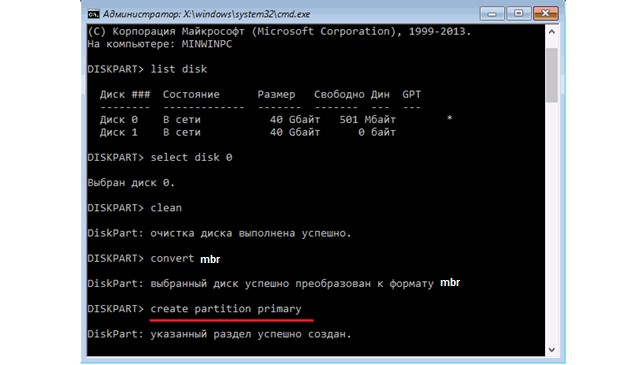Click the 'clean' command text

pyautogui.click(x=166, y=208)
